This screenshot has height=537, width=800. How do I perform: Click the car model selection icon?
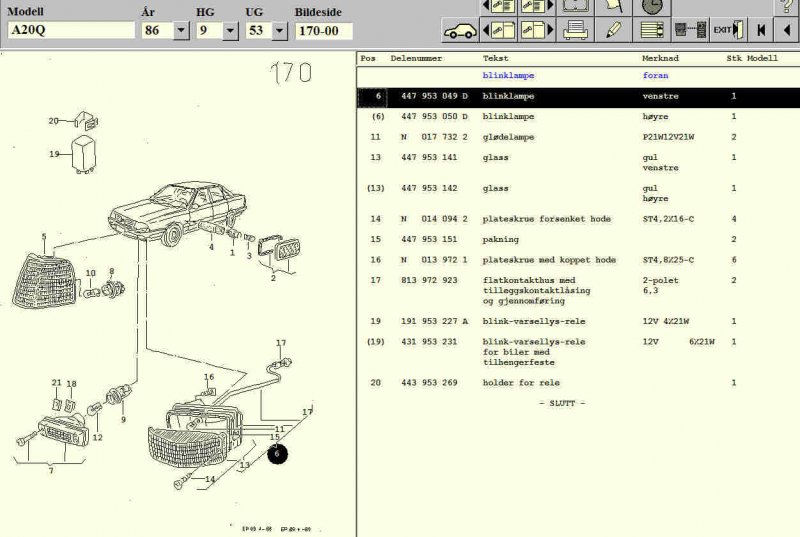point(460,30)
